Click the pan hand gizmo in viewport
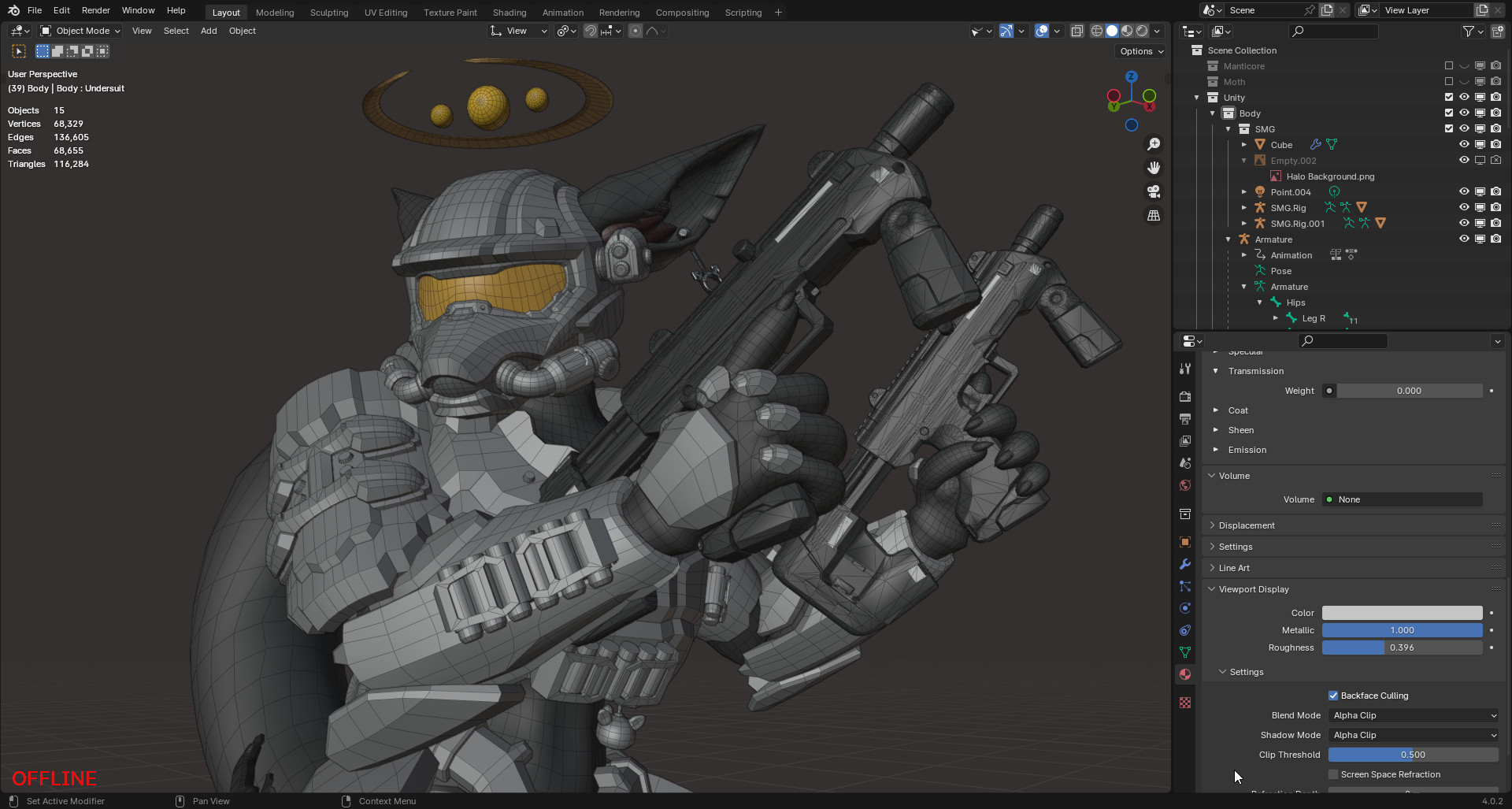The width and height of the screenshot is (1512, 809). 1154,168
